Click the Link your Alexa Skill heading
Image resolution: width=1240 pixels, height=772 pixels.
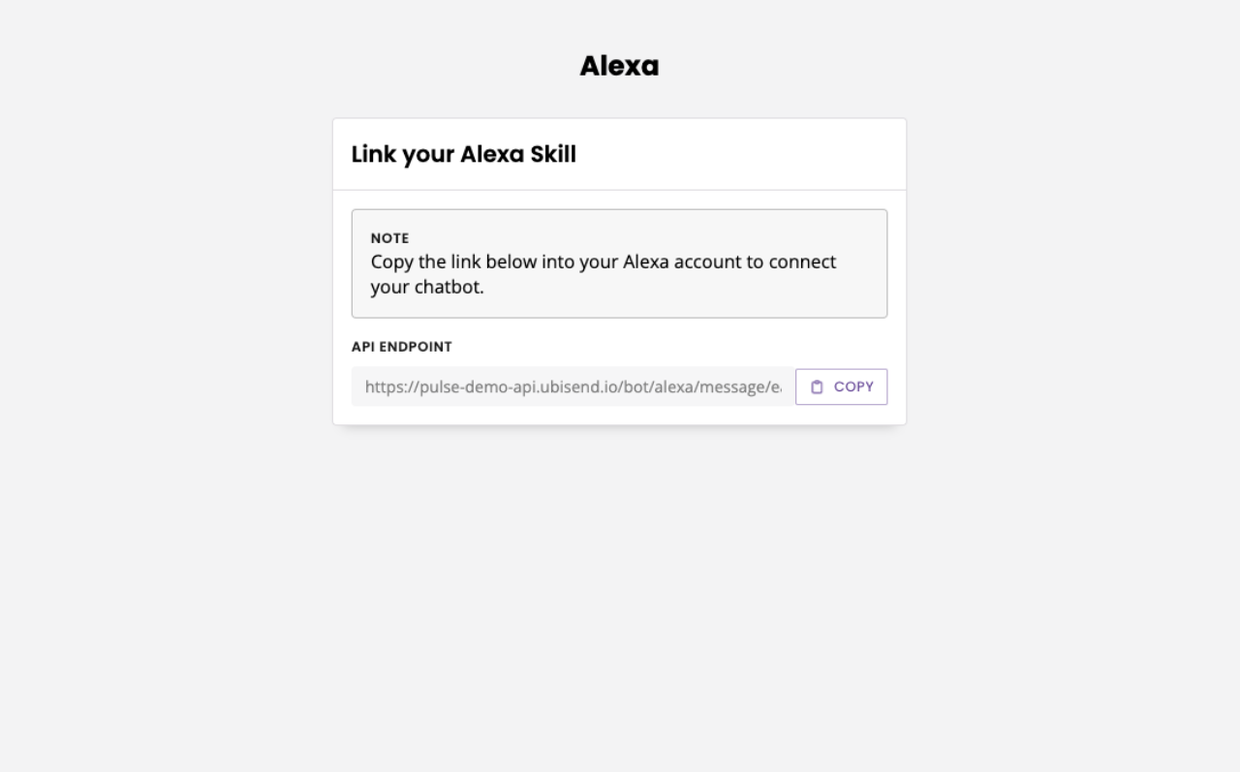[463, 154]
